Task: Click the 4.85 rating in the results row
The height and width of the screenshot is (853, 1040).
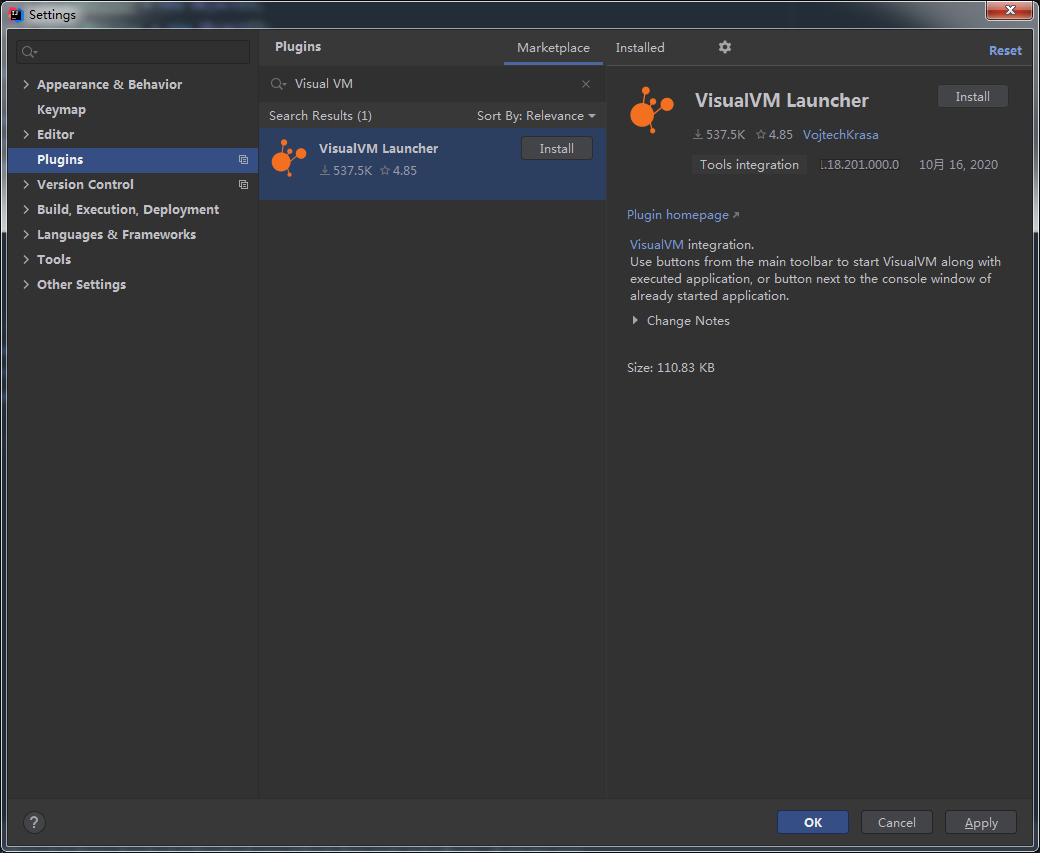Action: coord(399,170)
